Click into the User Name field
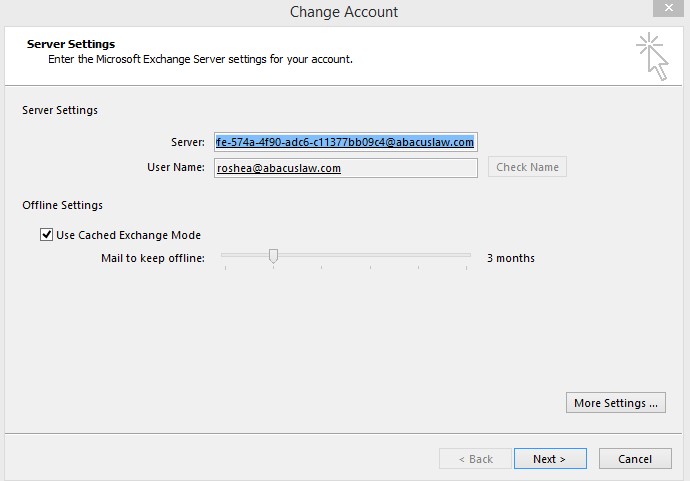The height and width of the screenshot is (481, 690). [x=345, y=168]
